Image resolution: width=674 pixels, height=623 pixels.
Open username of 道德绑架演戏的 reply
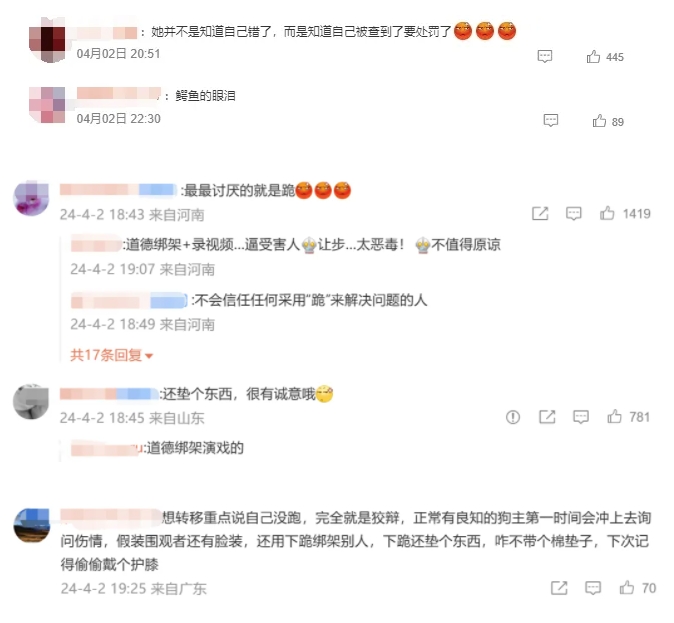(x=107, y=448)
